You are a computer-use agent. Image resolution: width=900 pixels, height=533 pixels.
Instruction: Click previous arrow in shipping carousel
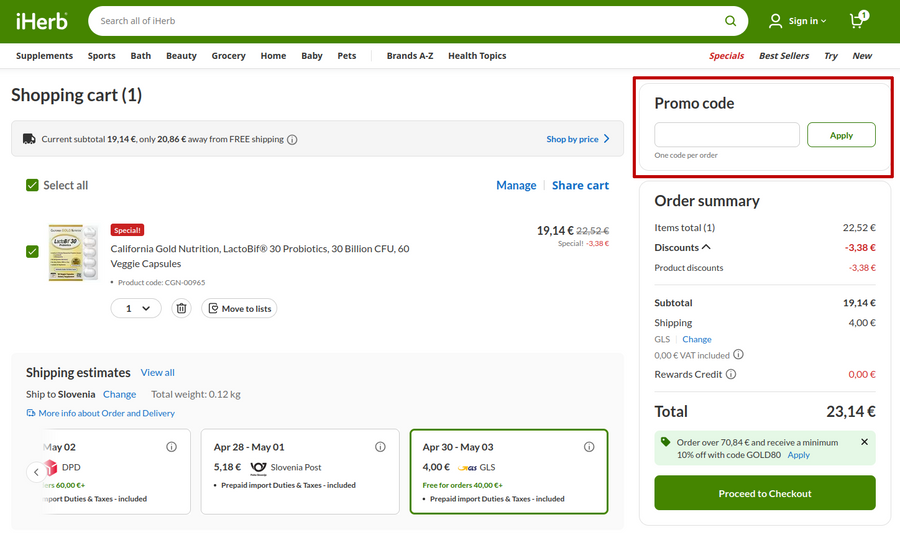[36, 471]
